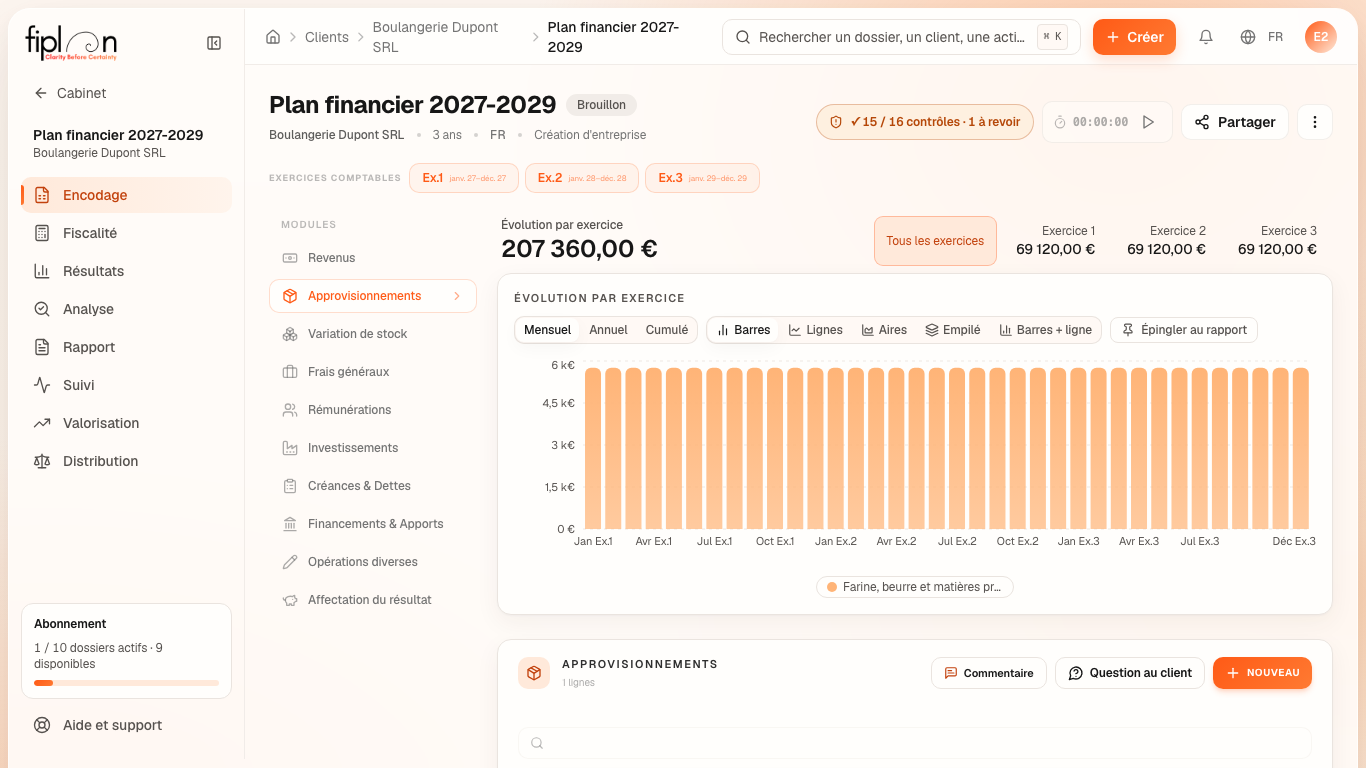Open Variation de stock module

[x=372, y=334]
